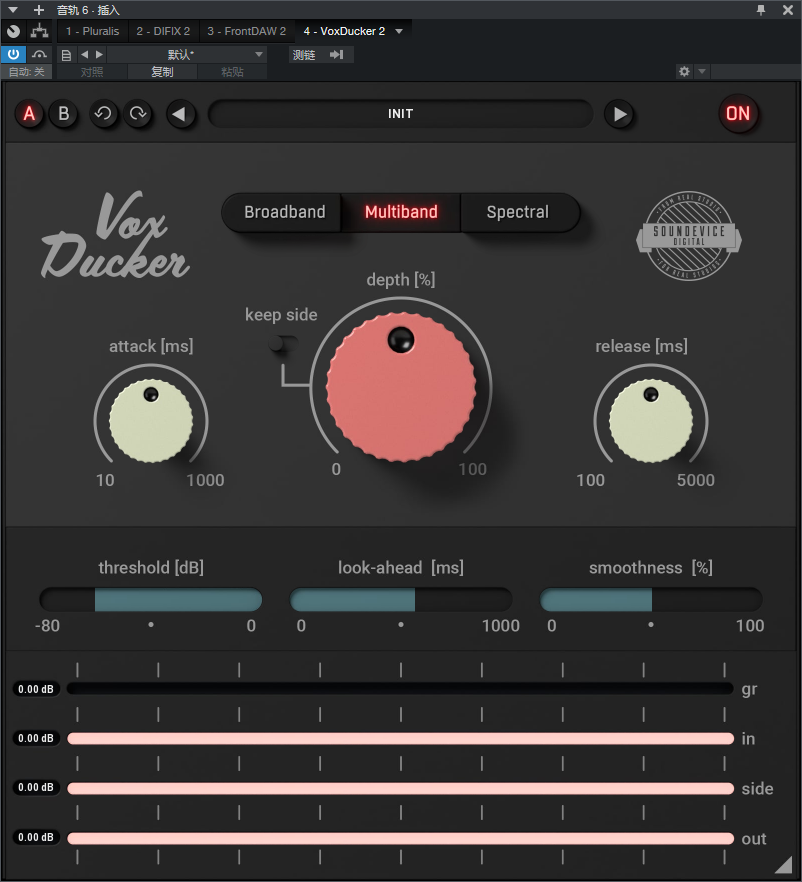Expand the dropdown beside the gear

(702, 71)
